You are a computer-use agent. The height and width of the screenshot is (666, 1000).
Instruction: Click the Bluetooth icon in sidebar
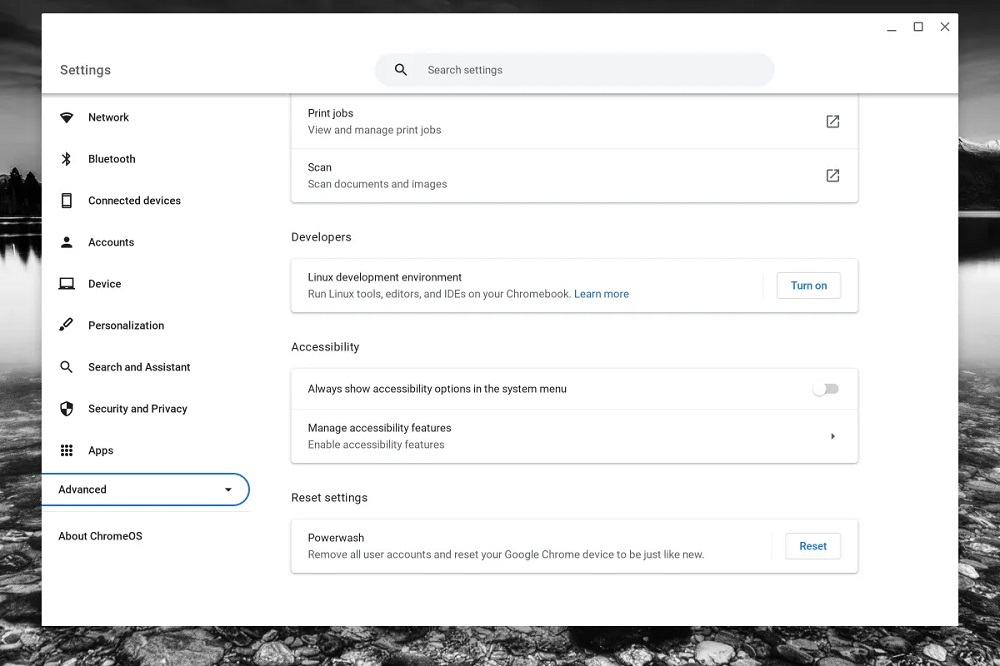tap(67, 159)
